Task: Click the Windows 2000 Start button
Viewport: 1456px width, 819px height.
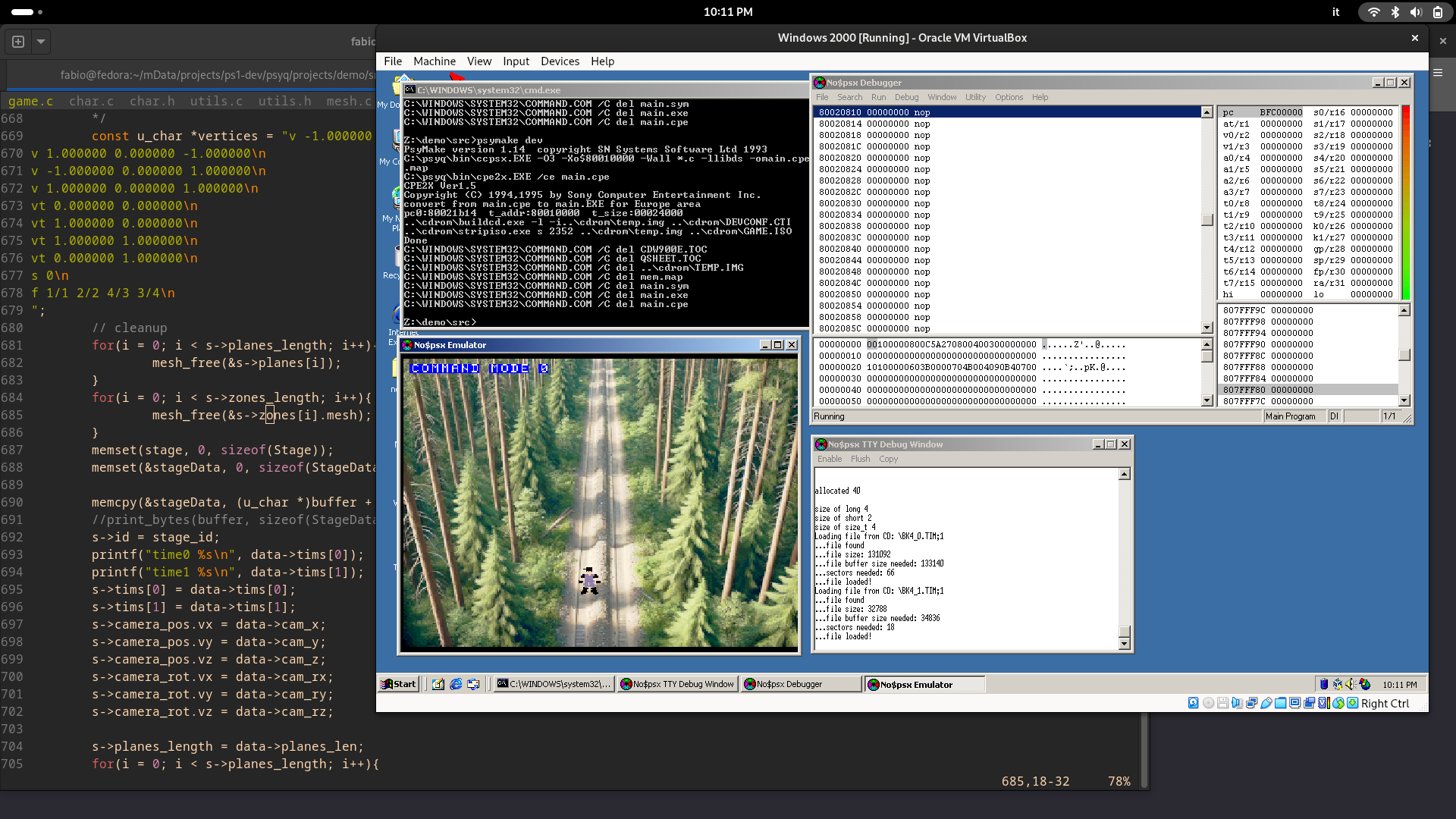Action: pos(398,684)
